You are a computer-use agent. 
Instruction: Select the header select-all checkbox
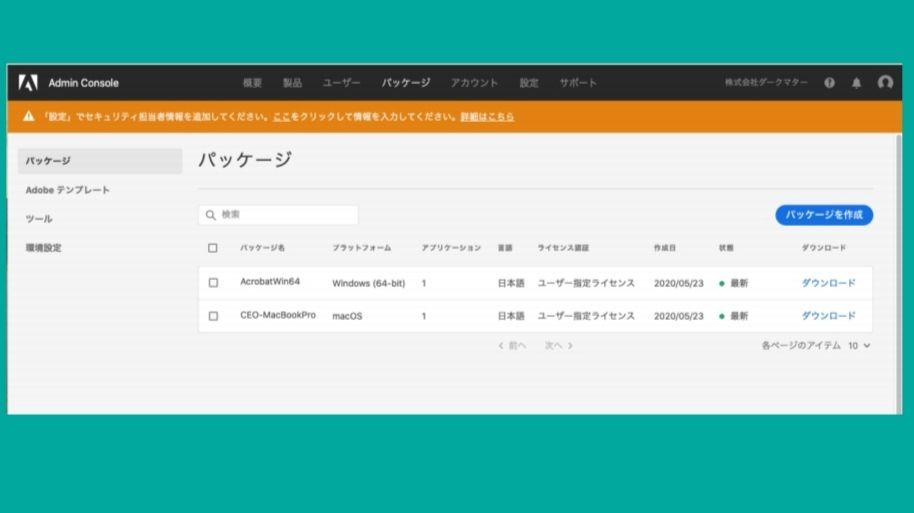pyautogui.click(x=213, y=248)
